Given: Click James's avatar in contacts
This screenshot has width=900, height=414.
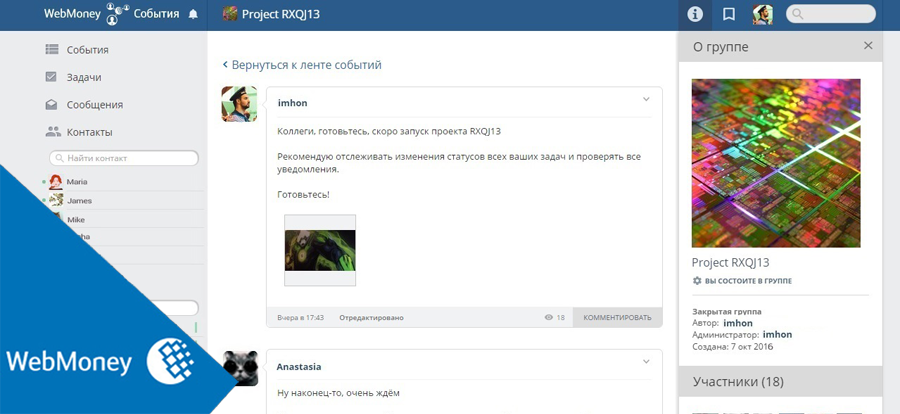Looking at the screenshot, I should pos(56,200).
